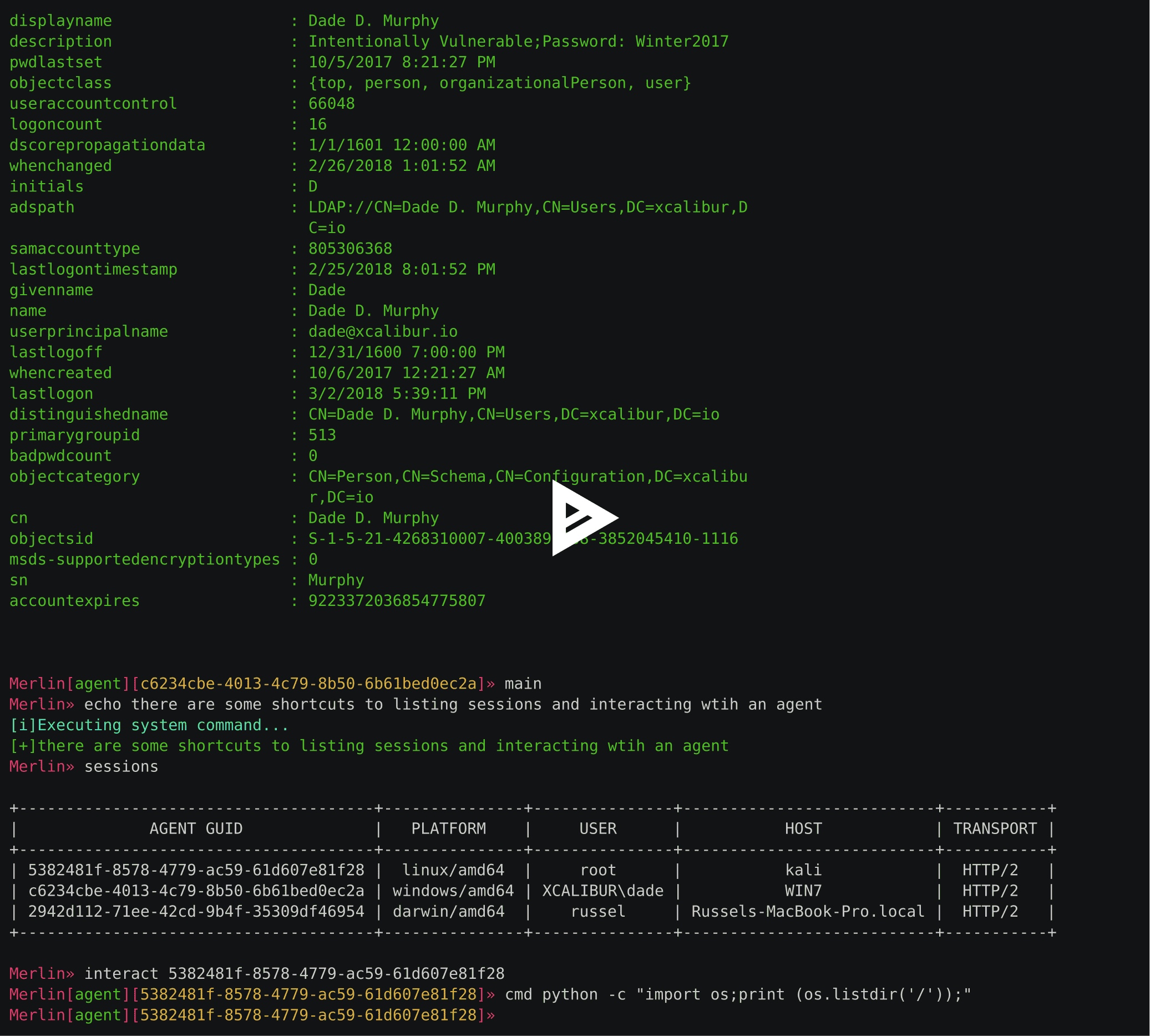1150x1036 pixels.
Task: Click the 'displayname' attribute label
Action: (x=60, y=21)
